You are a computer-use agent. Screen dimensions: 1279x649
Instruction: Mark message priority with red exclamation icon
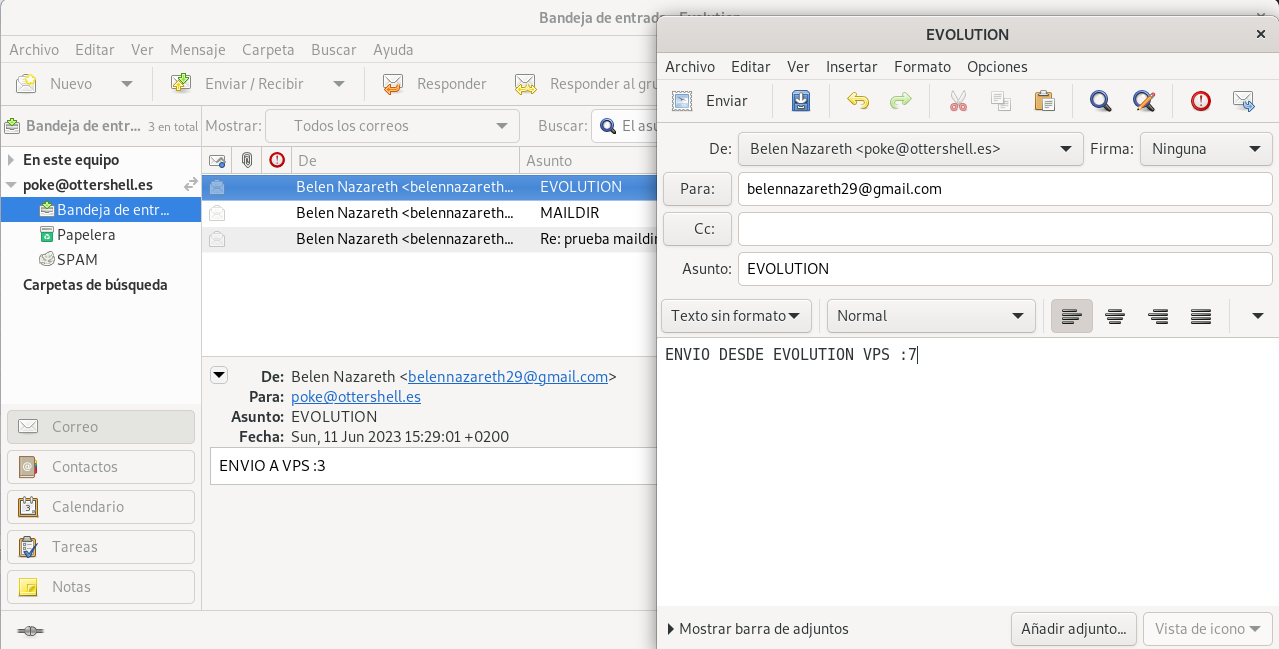tap(1200, 101)
